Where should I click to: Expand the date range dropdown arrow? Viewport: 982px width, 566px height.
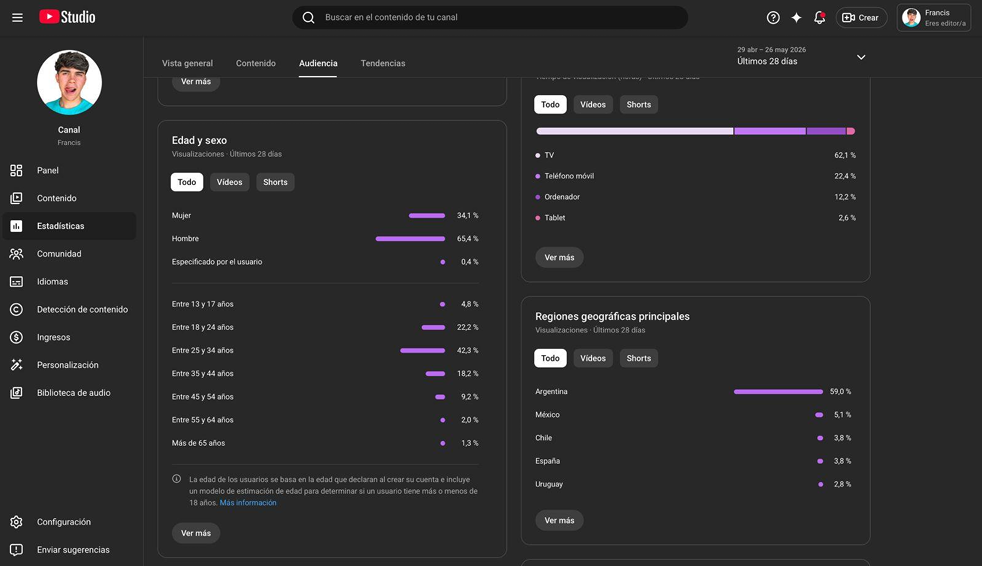(861, 57)
